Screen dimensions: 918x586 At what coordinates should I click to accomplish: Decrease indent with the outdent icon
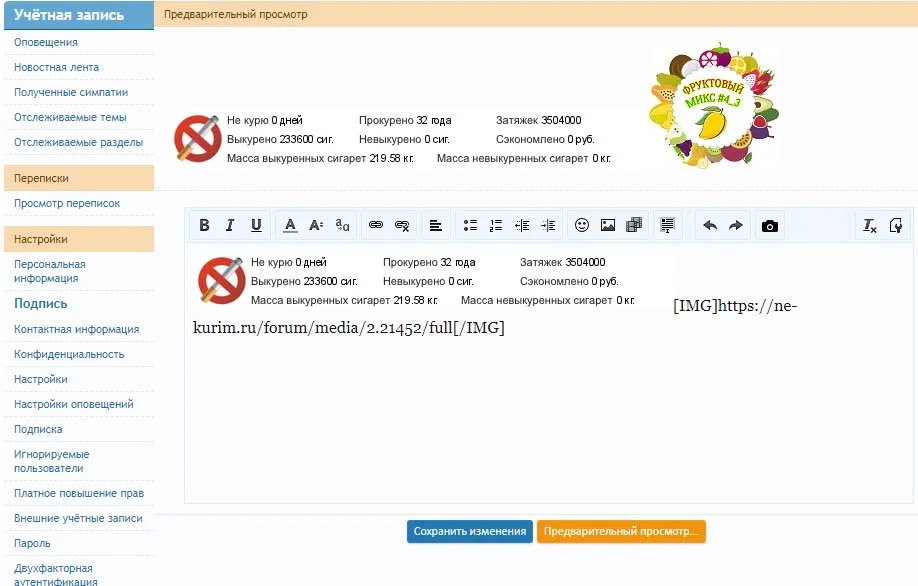pos(522,225)
